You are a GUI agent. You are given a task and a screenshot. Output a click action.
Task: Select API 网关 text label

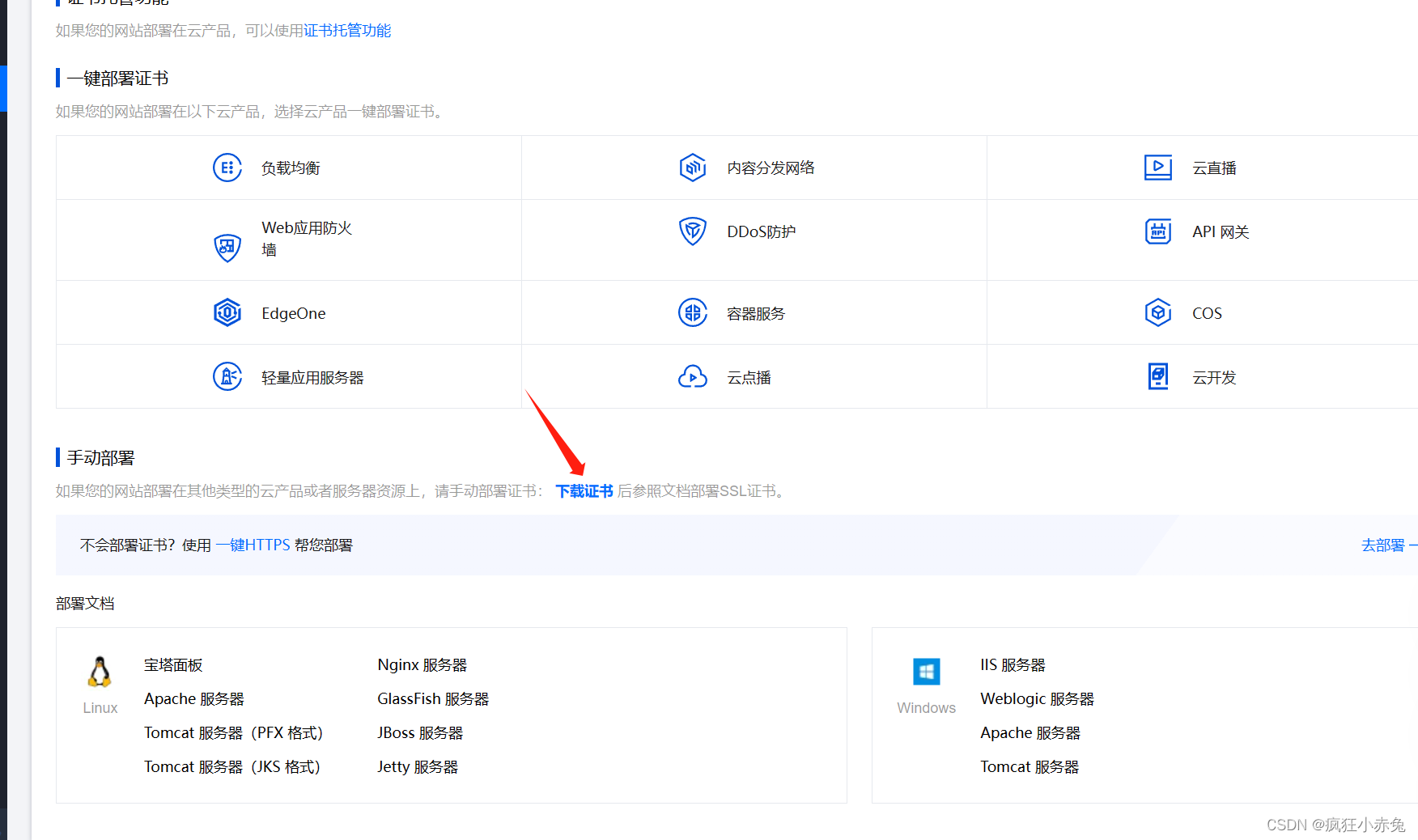click(1221, 232)
